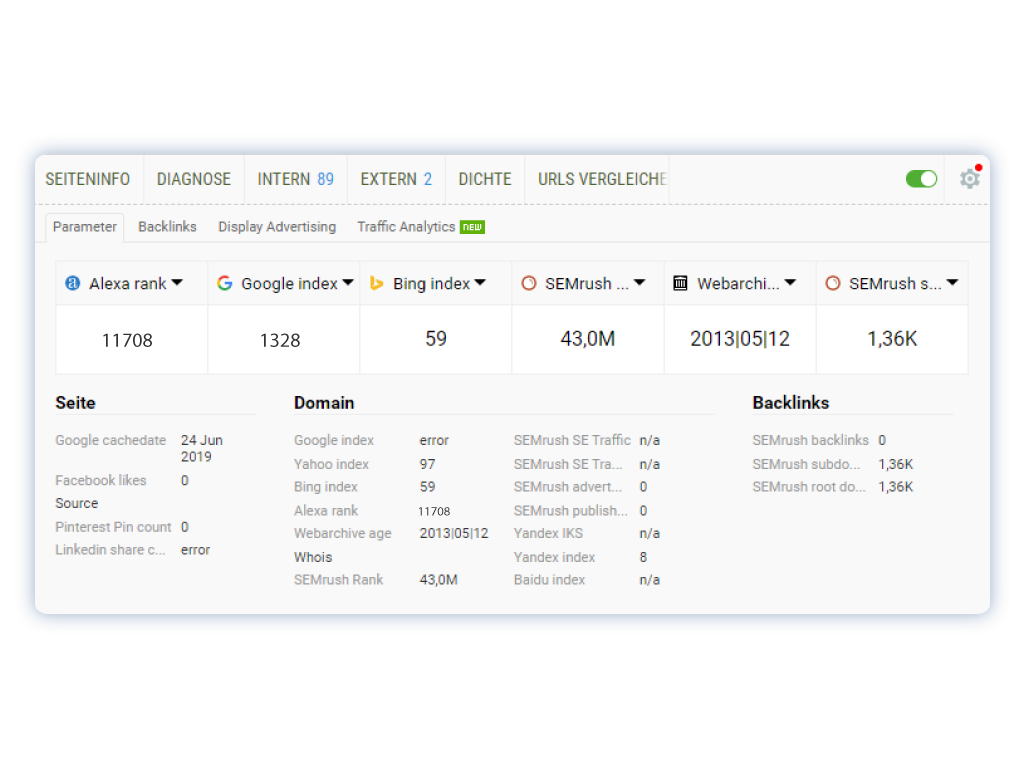
Task: Expand the Webarchi... dropdown arrow
Action: (x=791, y=283)
